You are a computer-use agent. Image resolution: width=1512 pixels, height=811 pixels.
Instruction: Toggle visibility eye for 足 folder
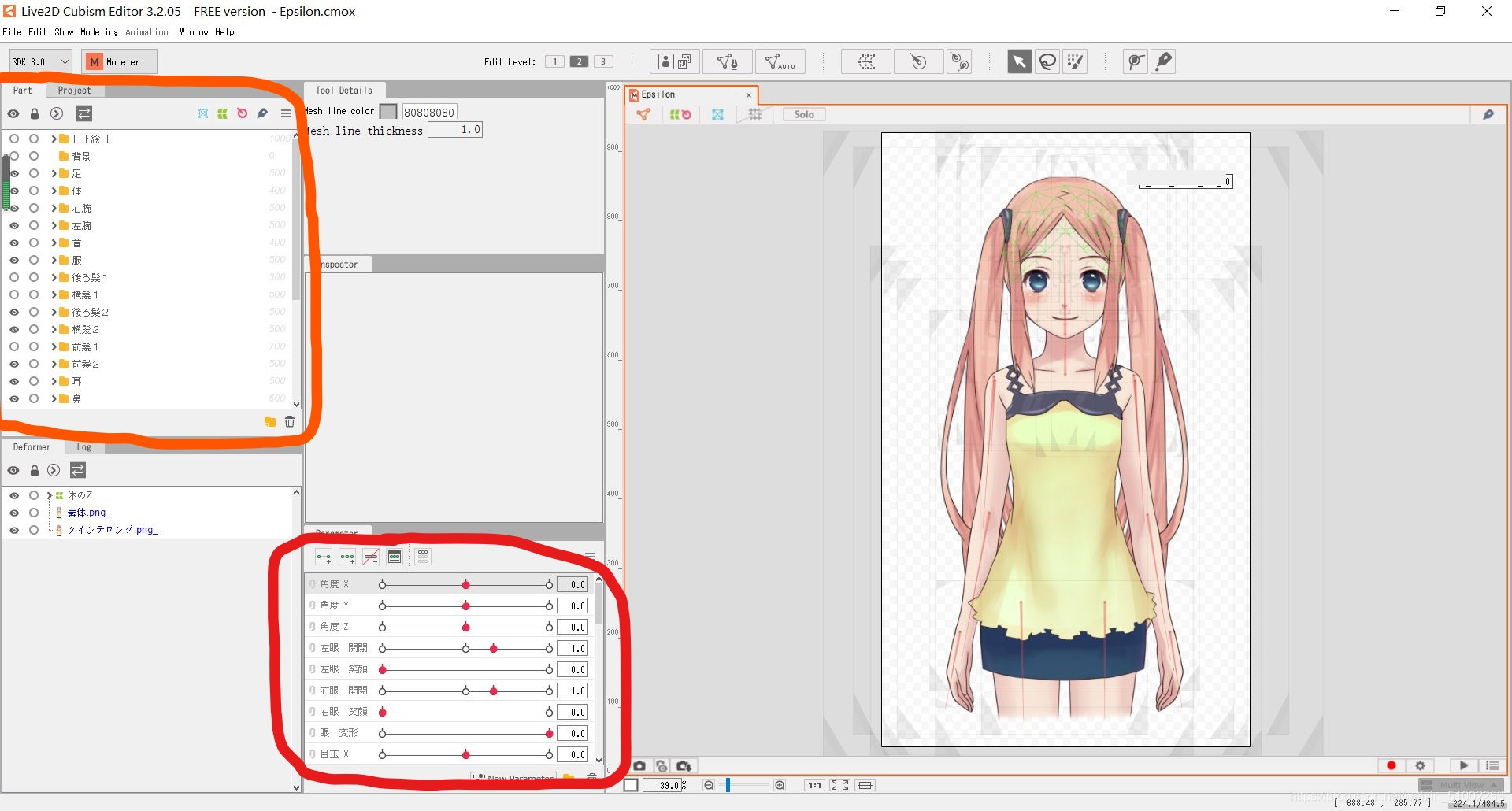tap(14, 173)
